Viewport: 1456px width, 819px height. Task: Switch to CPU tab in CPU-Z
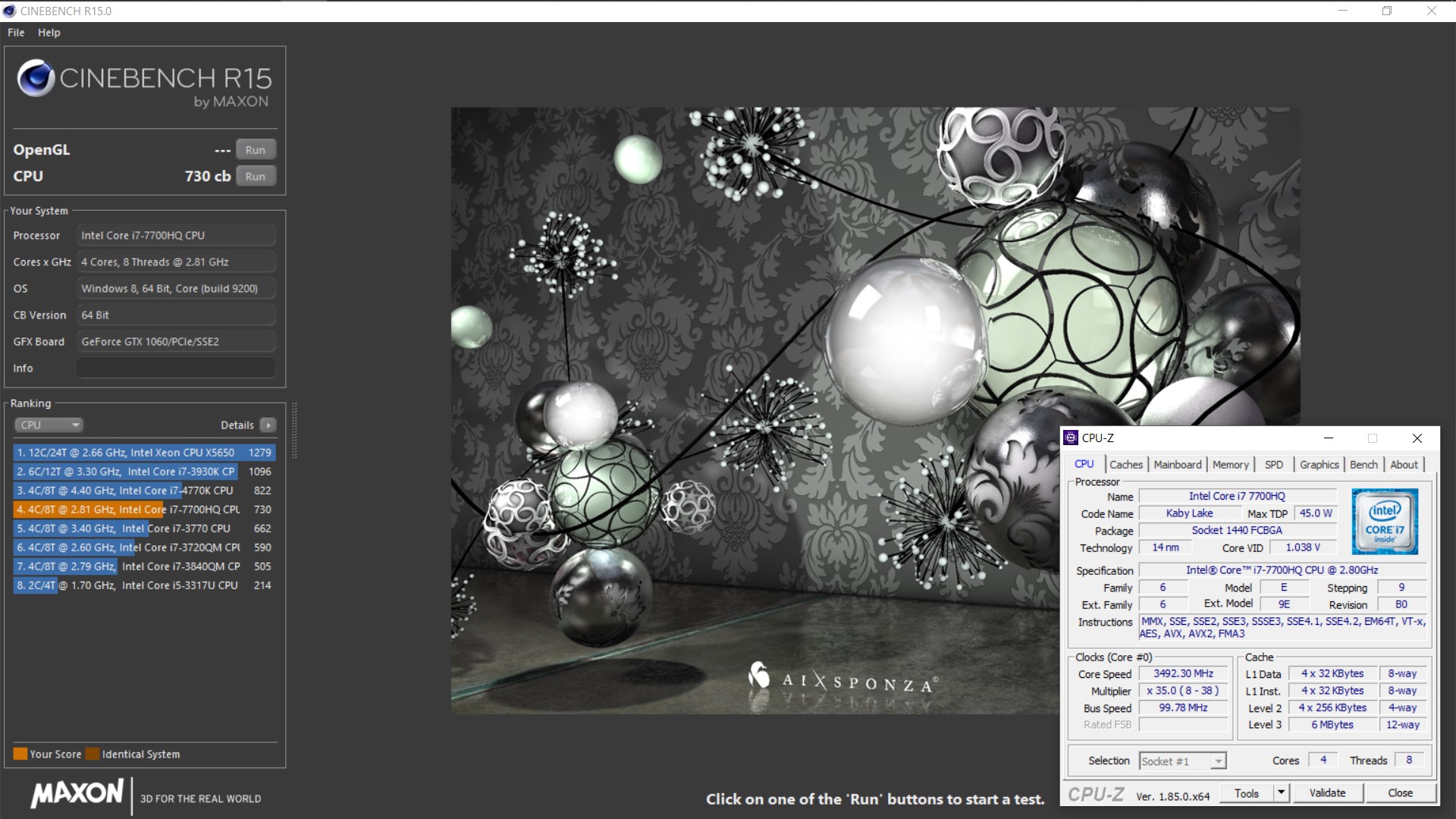click(x=1084, y=464)
